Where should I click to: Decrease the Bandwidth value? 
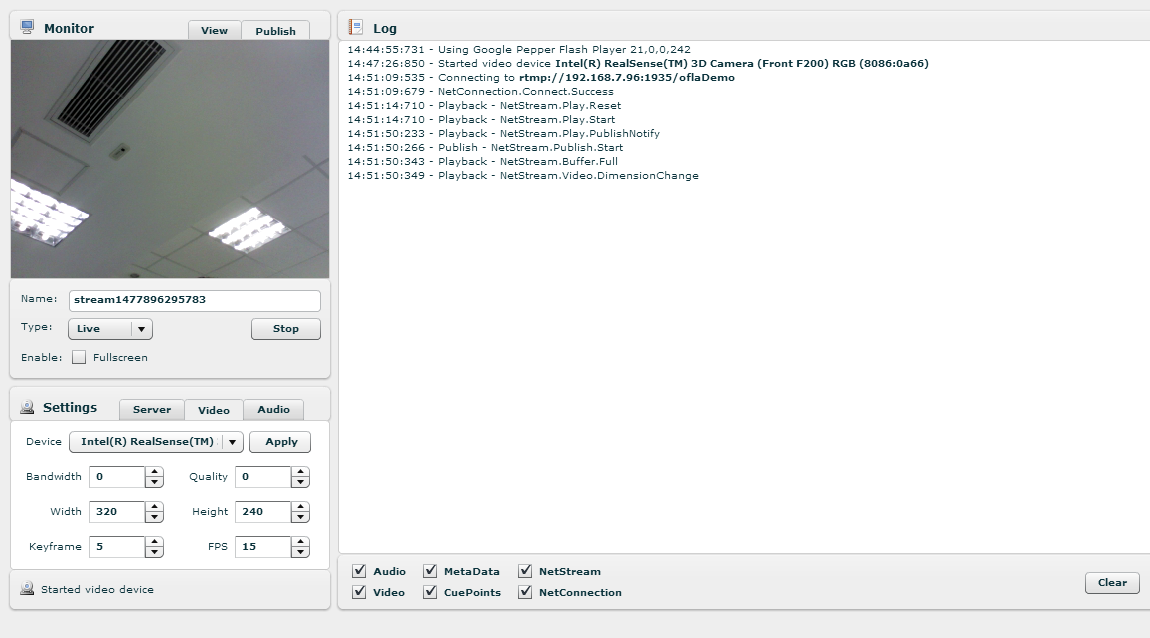tap(154, 482)
